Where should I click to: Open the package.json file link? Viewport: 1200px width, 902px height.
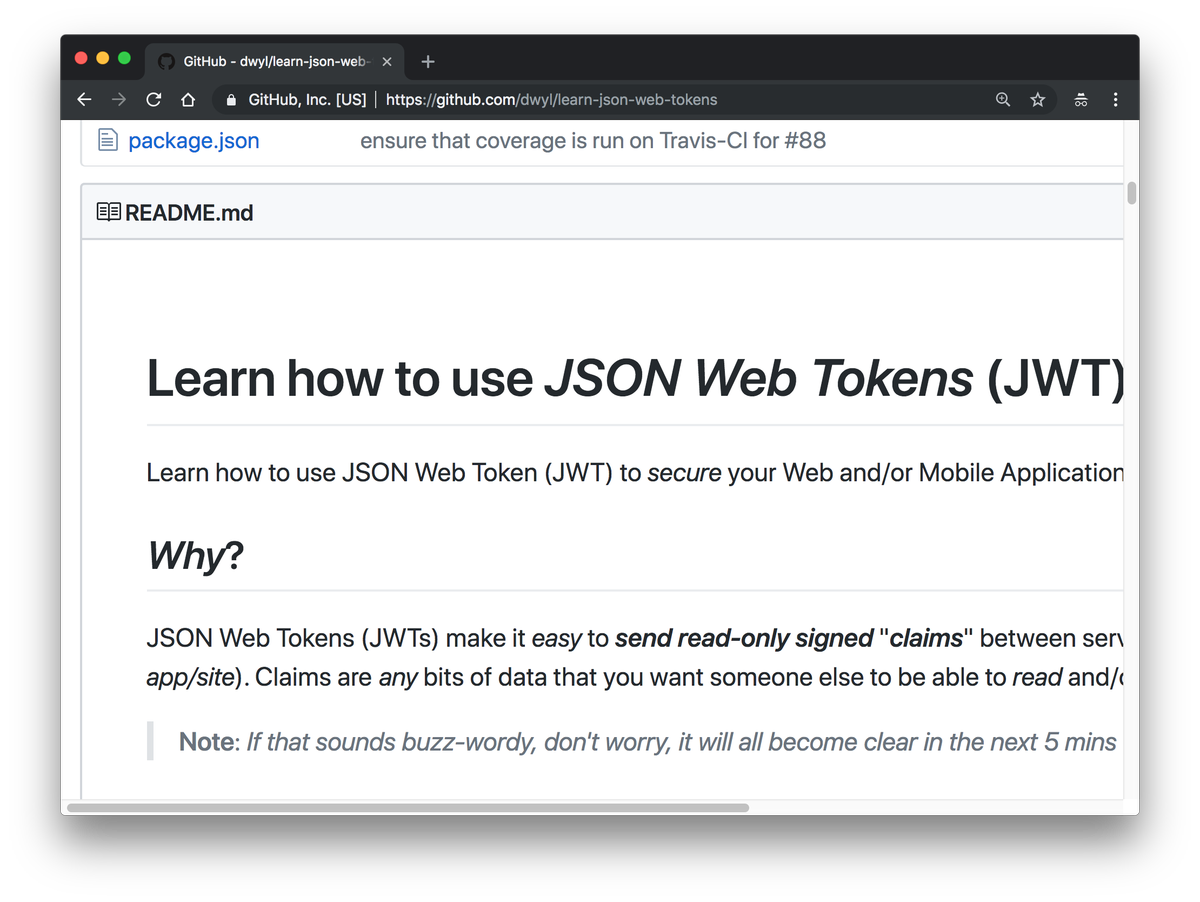194,141
